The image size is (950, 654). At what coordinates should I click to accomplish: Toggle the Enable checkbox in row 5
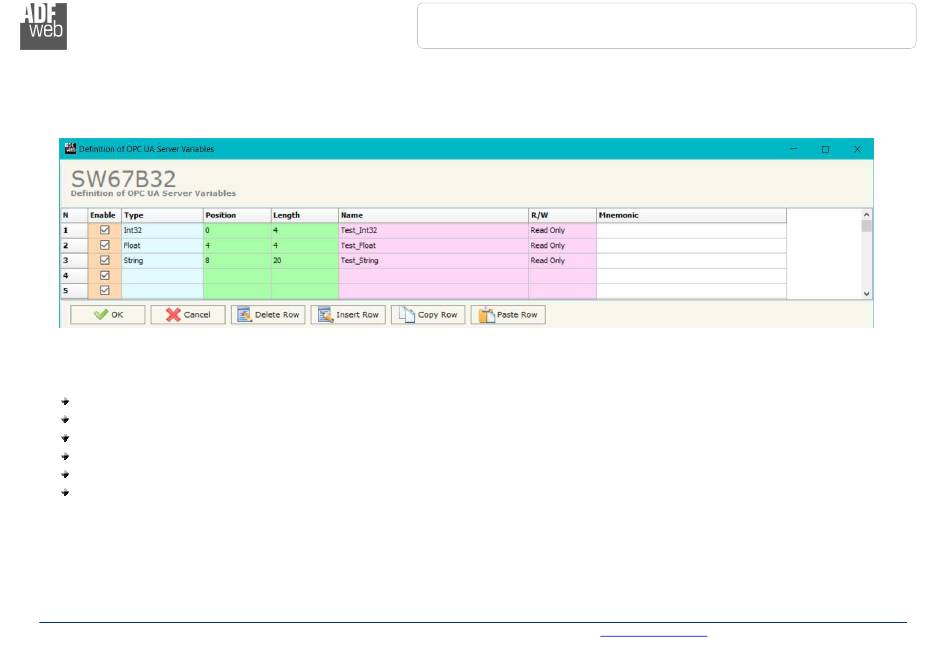tap(105, 290)
